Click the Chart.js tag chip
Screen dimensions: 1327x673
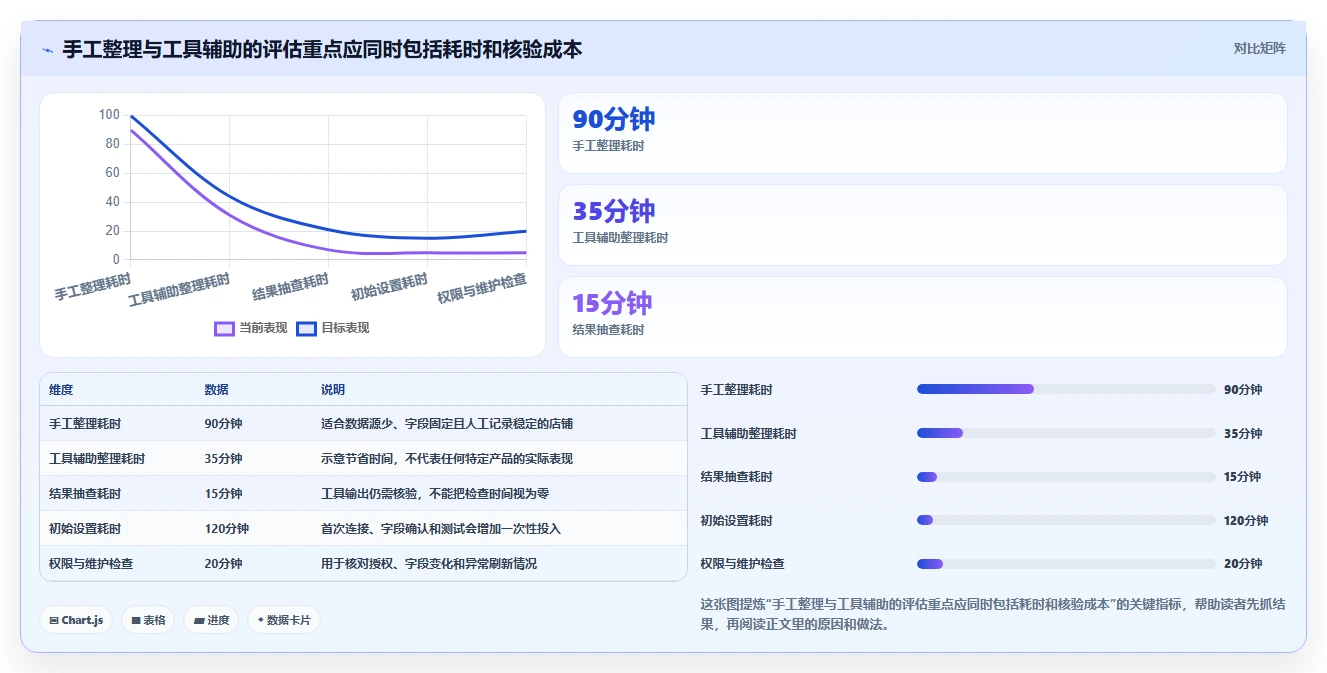[x=76, y=620]
